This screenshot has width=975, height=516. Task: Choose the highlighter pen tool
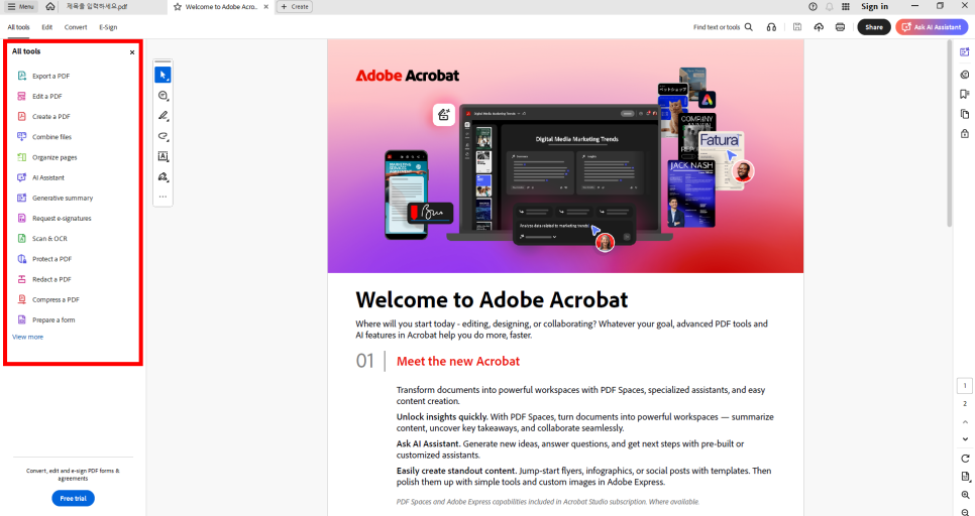163,116
